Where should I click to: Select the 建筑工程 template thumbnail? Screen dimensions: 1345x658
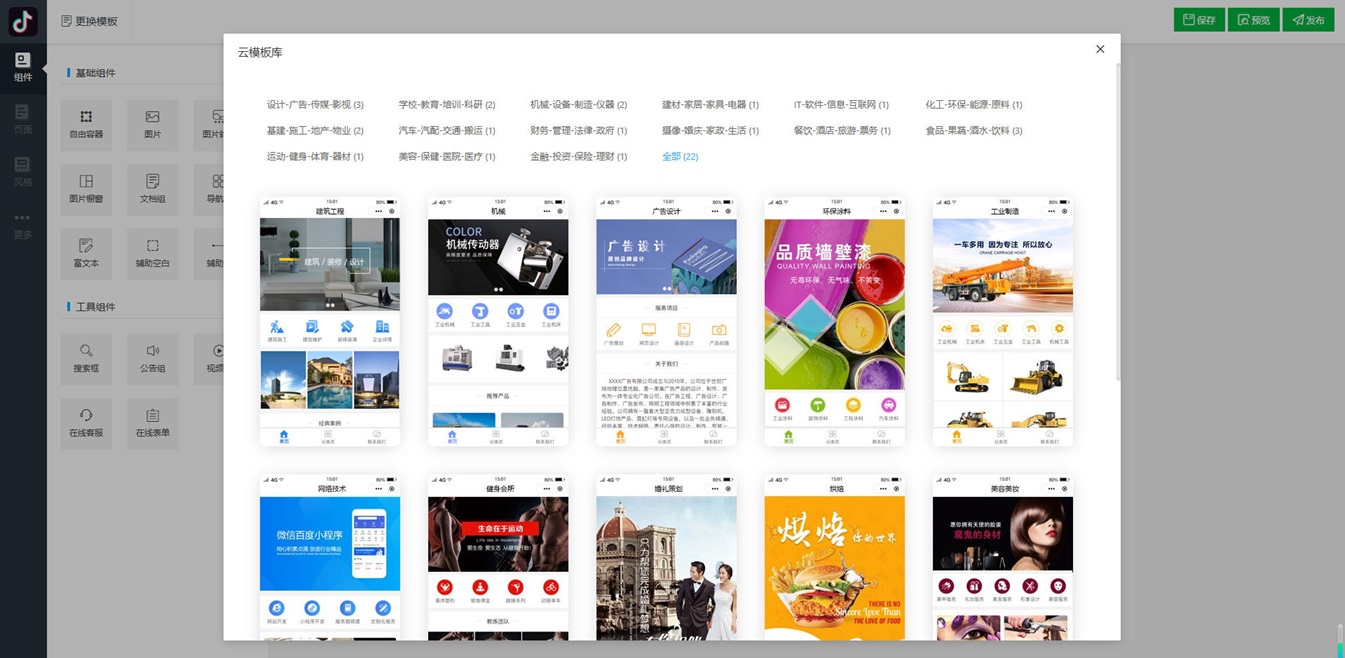pyautogui.click(x=330, y=321)
